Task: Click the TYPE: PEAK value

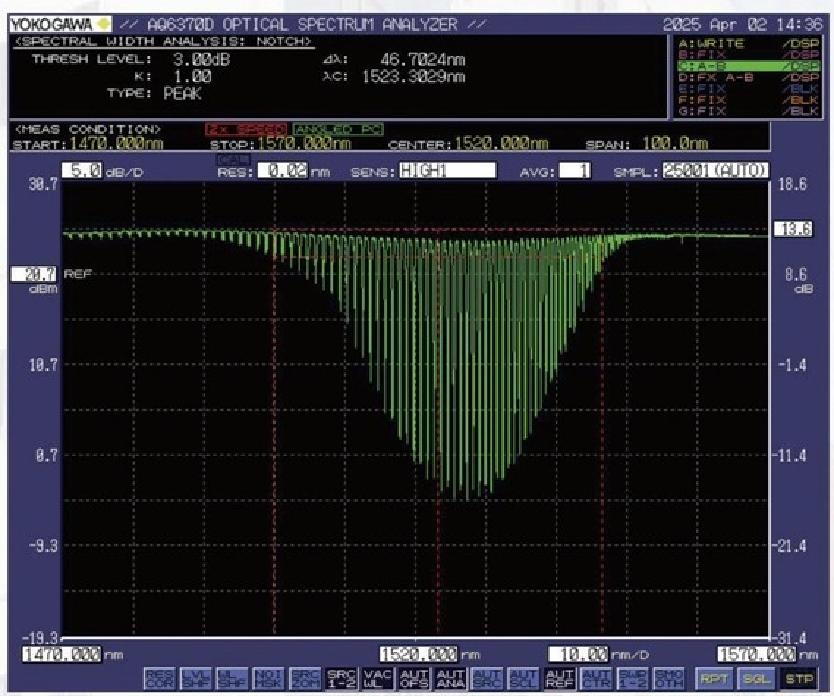Action: 182,94
